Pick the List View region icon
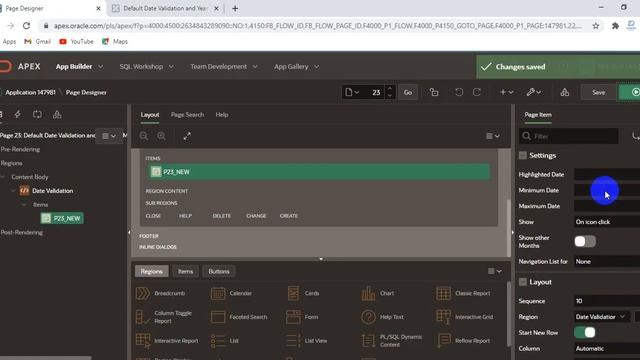Viewport: 640px width, 360px height. click(x=293, y=340)
